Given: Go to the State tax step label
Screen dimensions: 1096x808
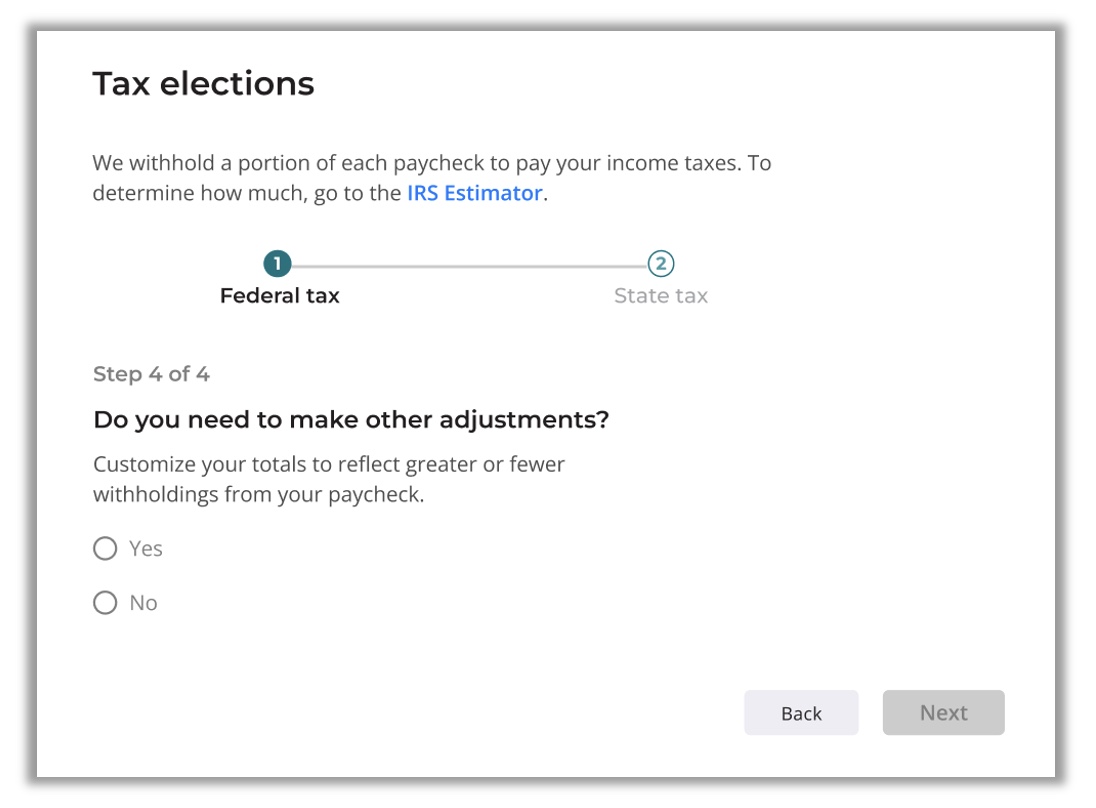Looking at the screenshot, I should (x=660, y=296).
